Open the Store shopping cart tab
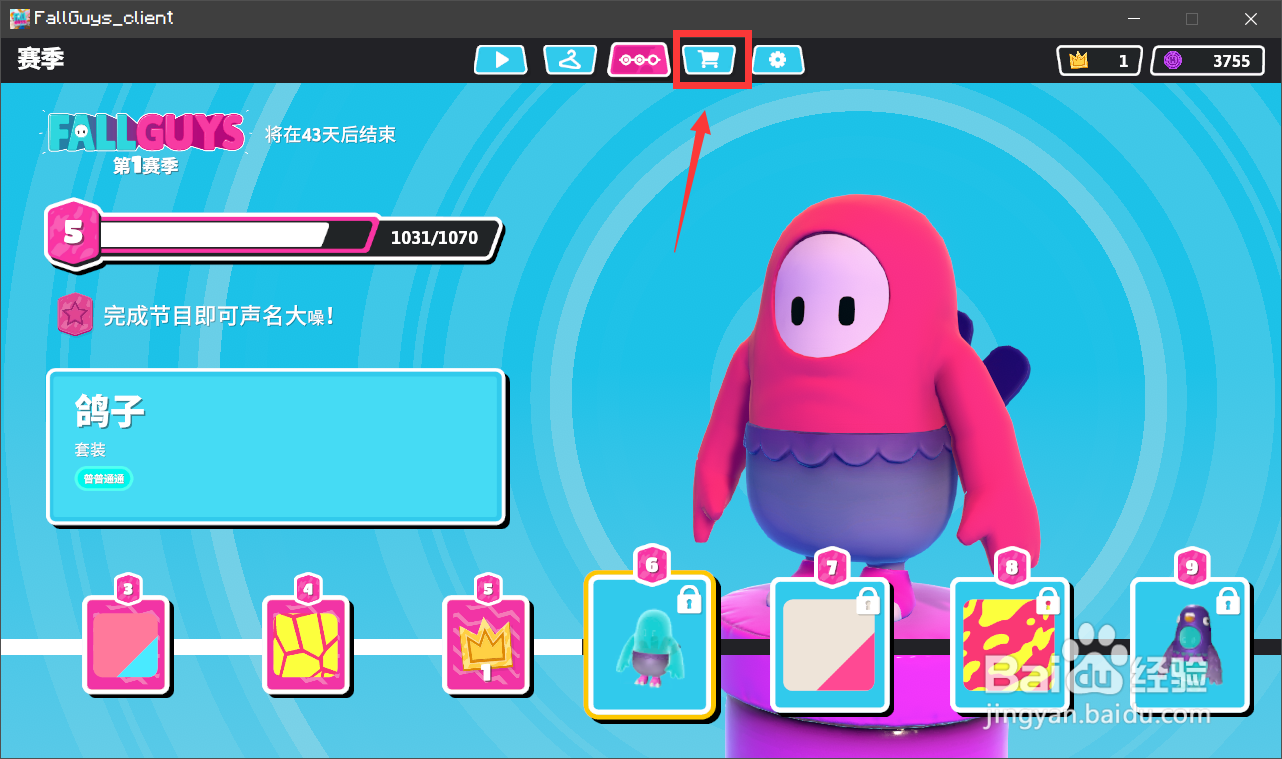Image resolution: width=1282 pixels, height=759 pixels. tap(709, 60)
